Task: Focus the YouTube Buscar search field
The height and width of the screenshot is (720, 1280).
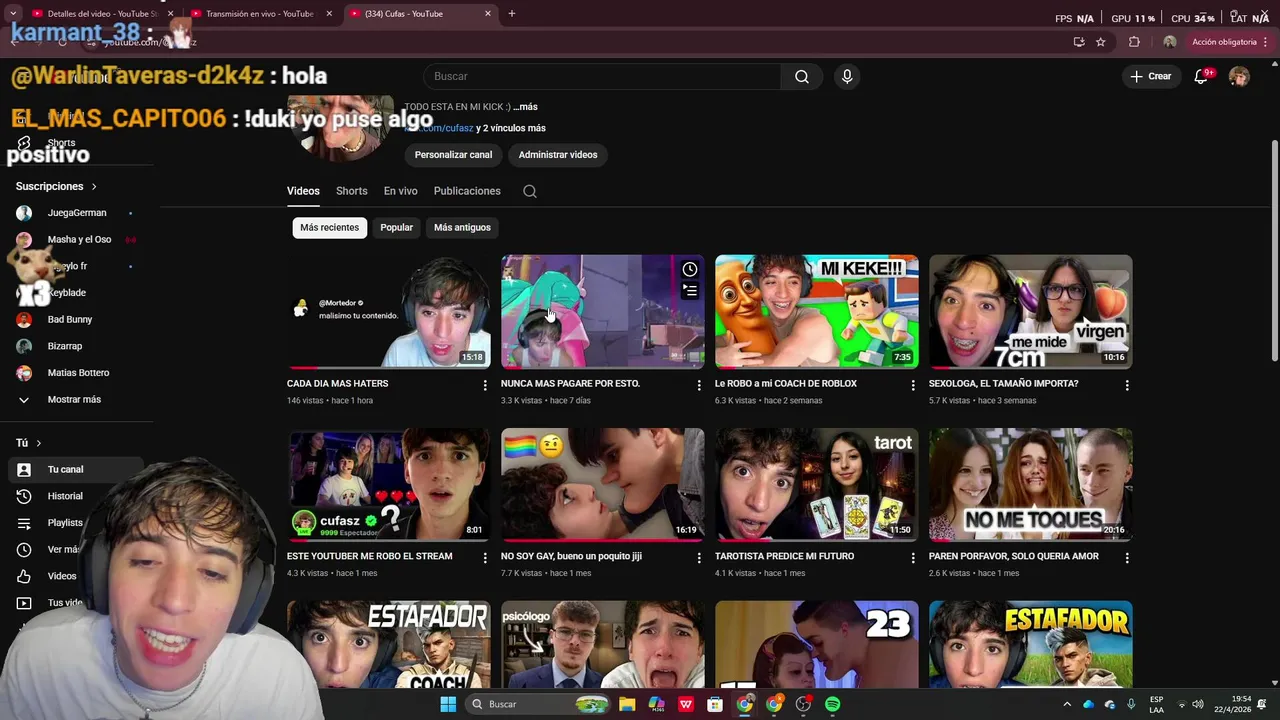Action: tap(602, 77)
